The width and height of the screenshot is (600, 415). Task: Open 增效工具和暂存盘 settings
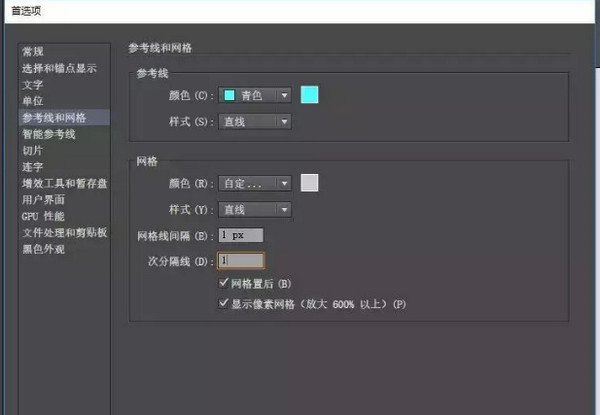(64, 183)
